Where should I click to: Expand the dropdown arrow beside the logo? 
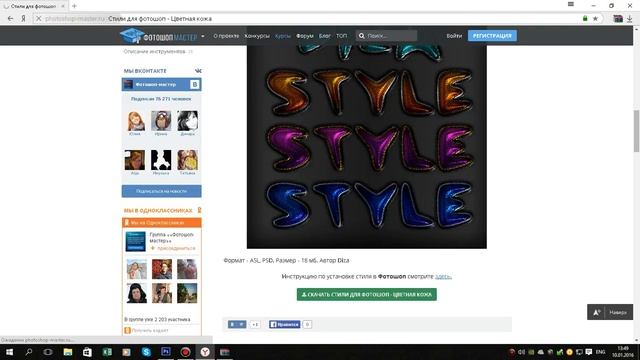[203, 36]
